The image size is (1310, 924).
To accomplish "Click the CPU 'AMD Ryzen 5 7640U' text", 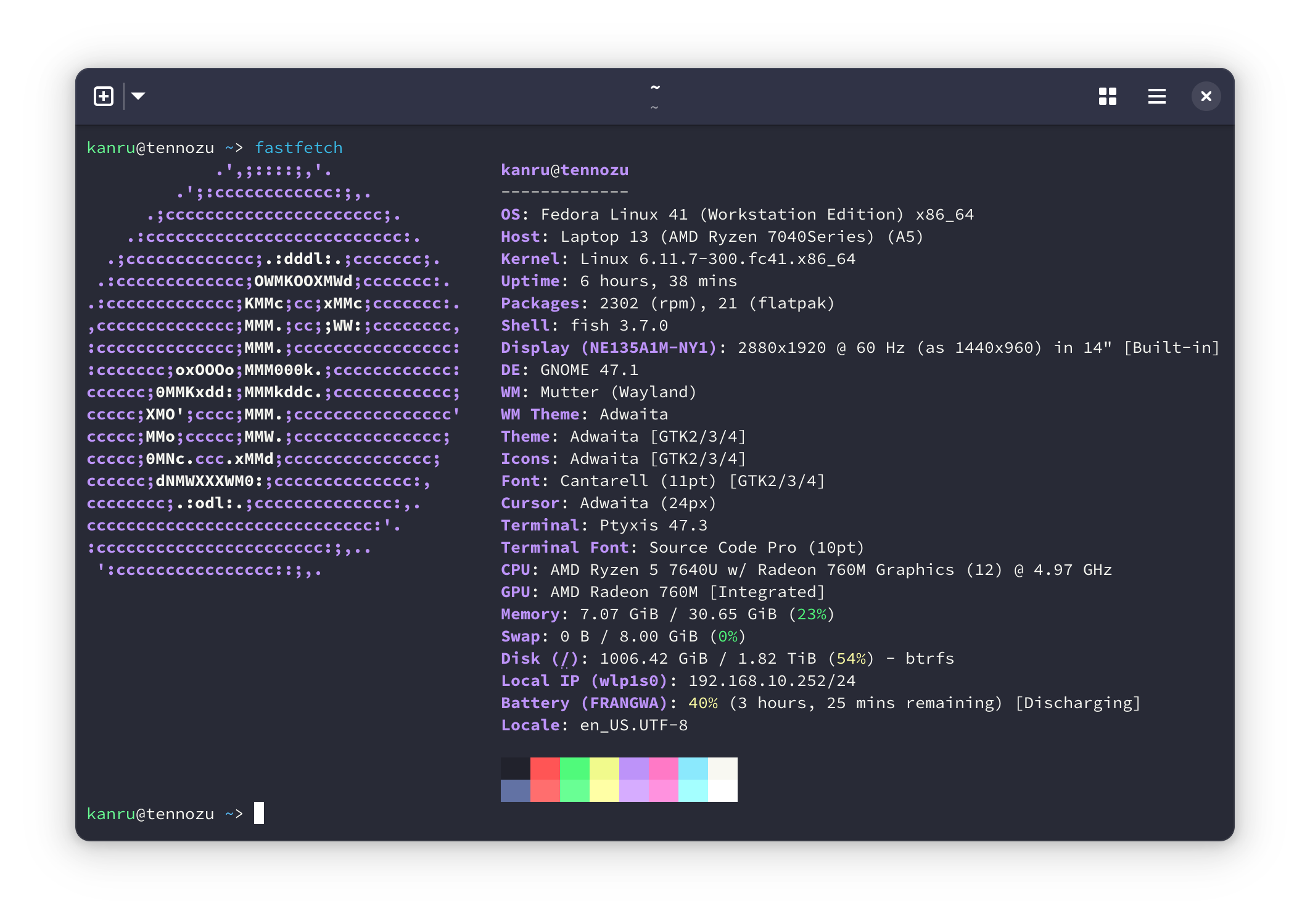I will 634,570.
